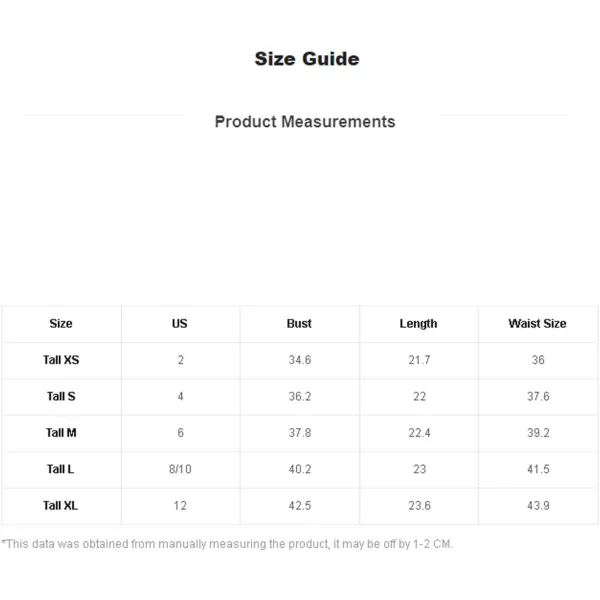The image size is (600, 600).
Task: Click the 39.2 waist size value
Action: 538,433
